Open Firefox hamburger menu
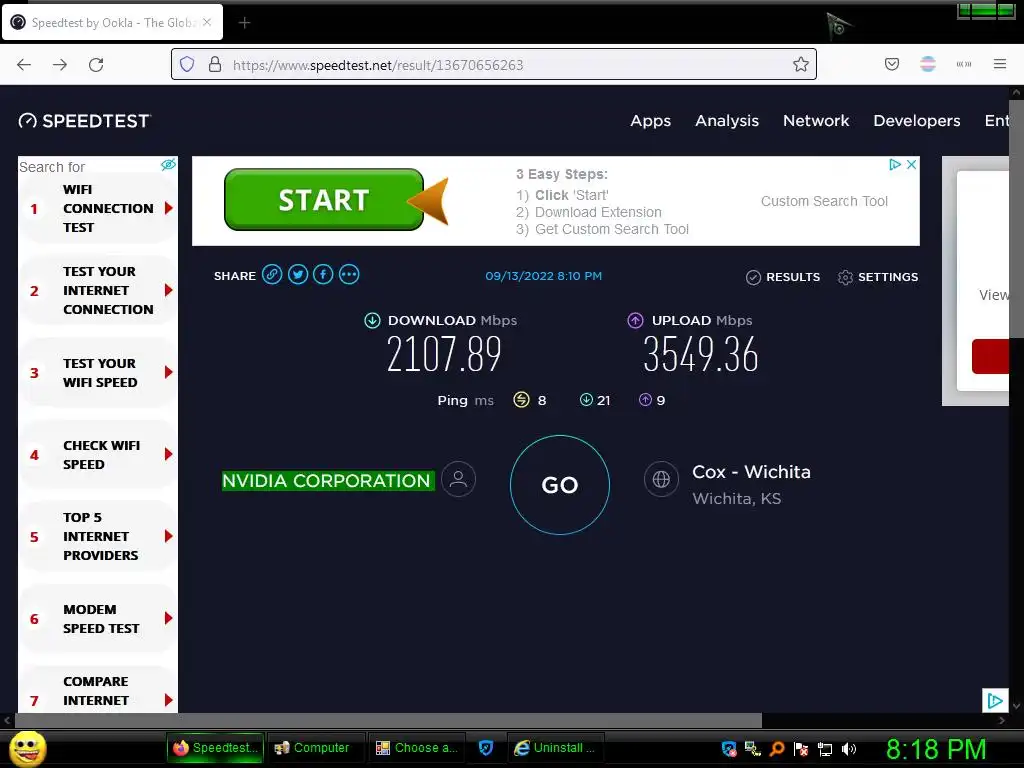The image size is (1024, 768). [1000, 64]
